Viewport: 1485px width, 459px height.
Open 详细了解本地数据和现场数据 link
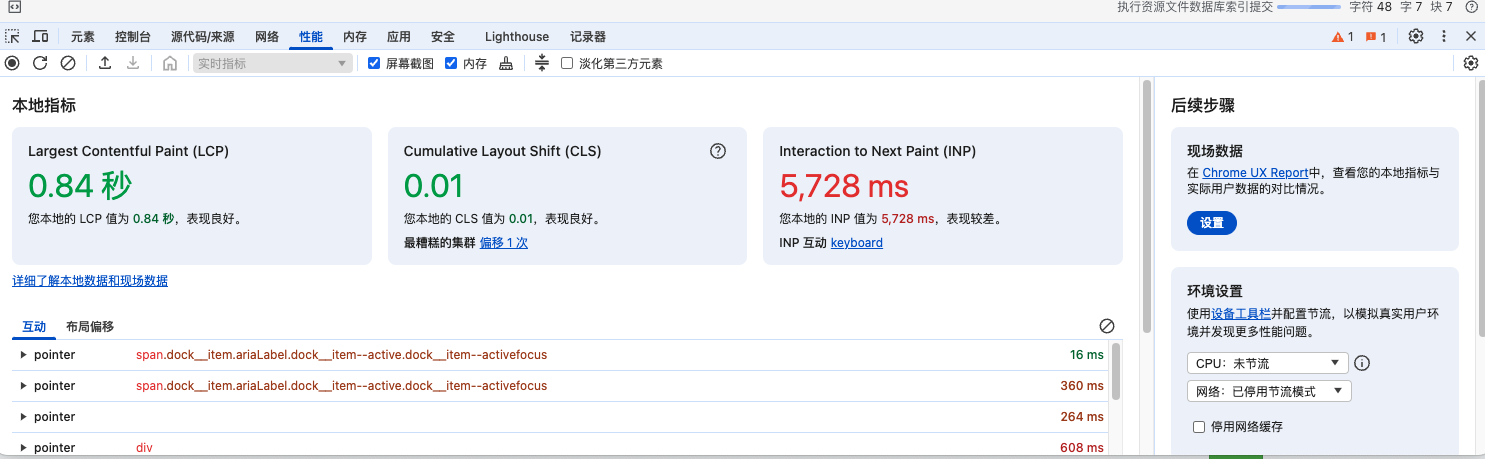click(90, 281)
